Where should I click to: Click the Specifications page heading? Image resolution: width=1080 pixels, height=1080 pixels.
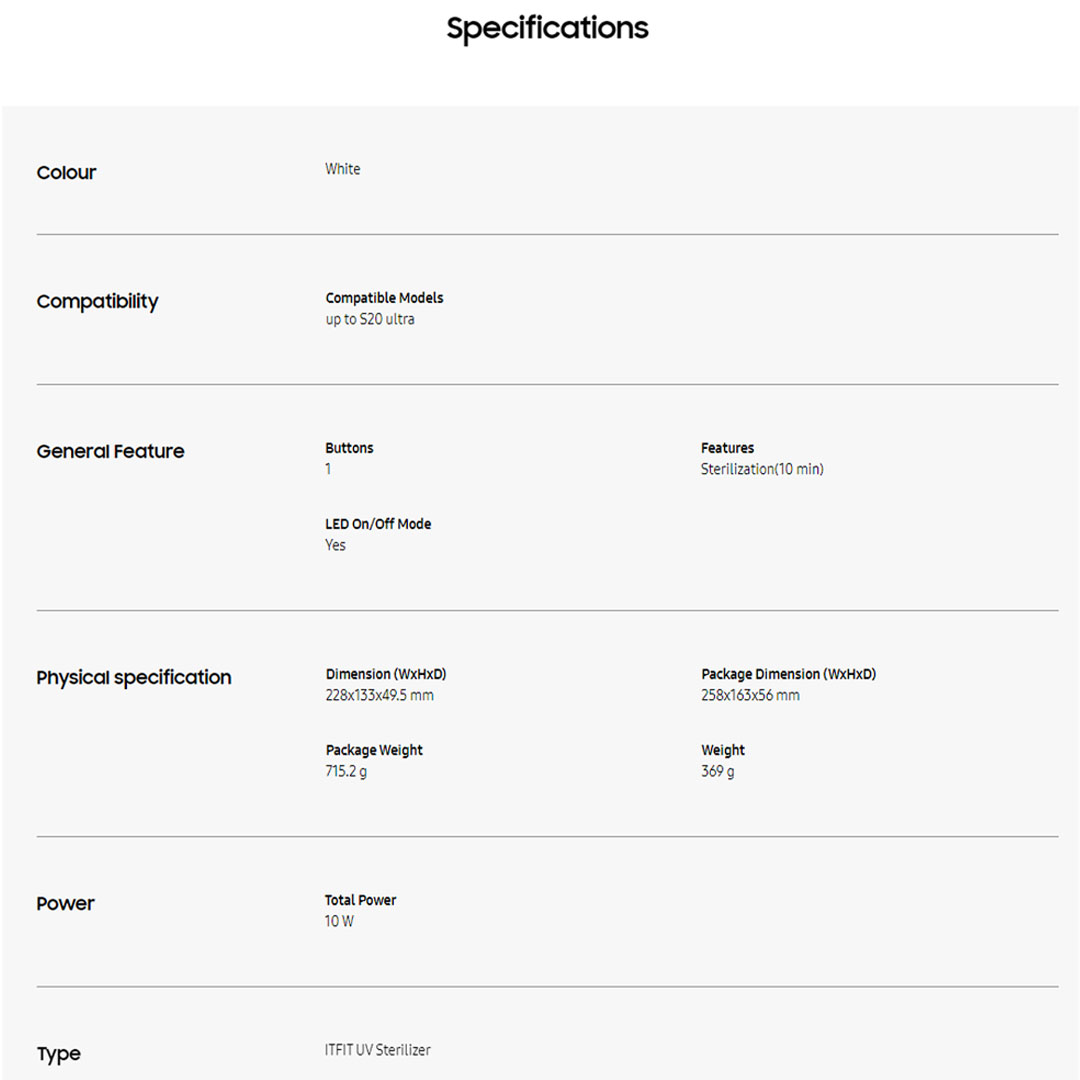pos(547,28)
